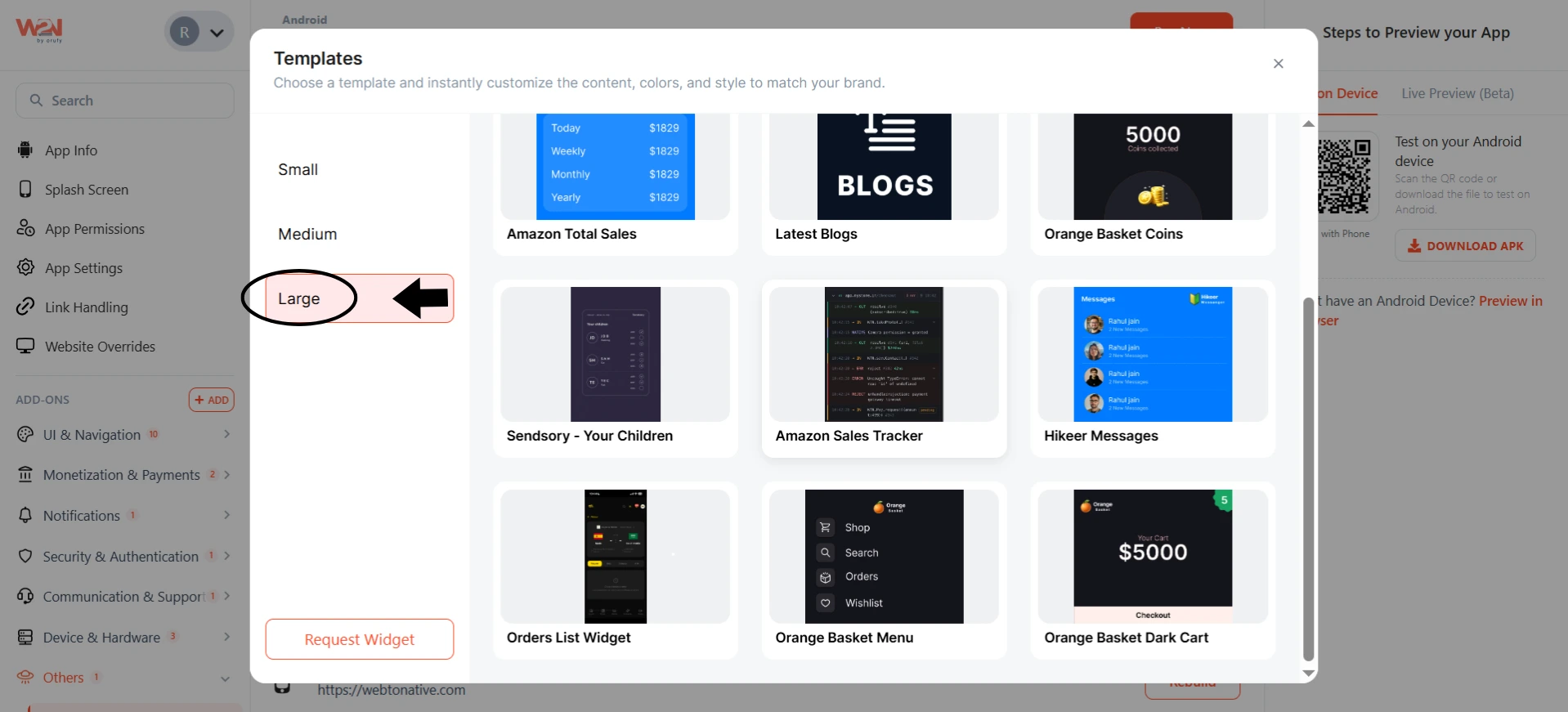Click the App Permissions icon
Viewport: 1568px width, 712px height.
click(x=25, y=228)
